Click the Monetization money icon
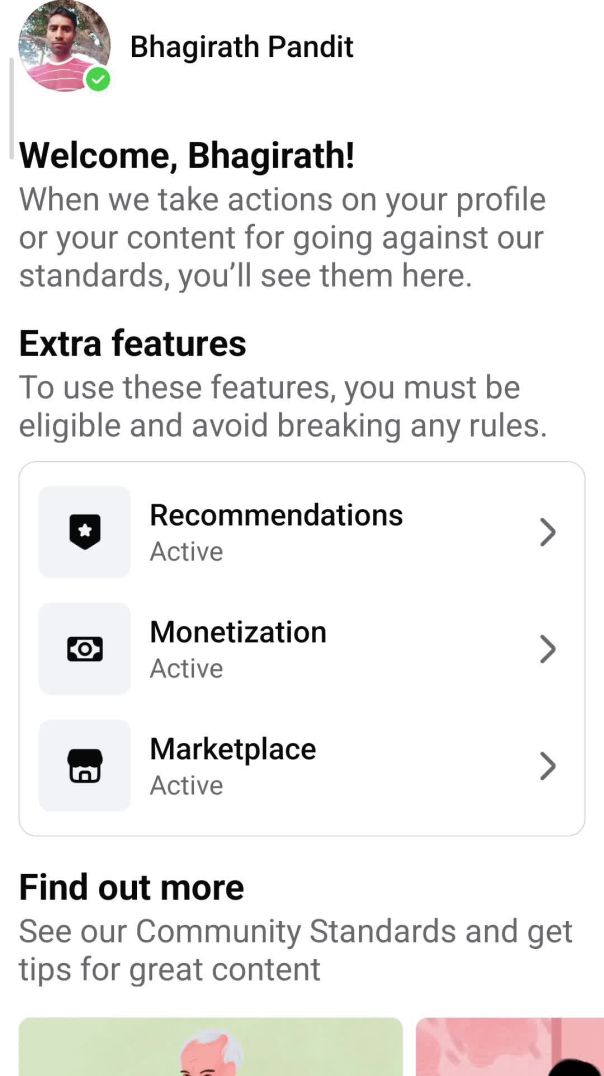This screenshot has height=1076, width=604. point(85,650)
